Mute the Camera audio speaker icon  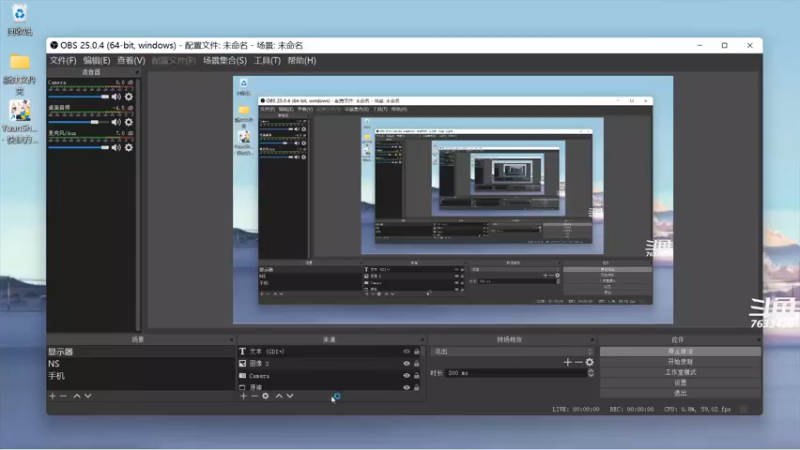pyautogui.click(x=116, y=96)
